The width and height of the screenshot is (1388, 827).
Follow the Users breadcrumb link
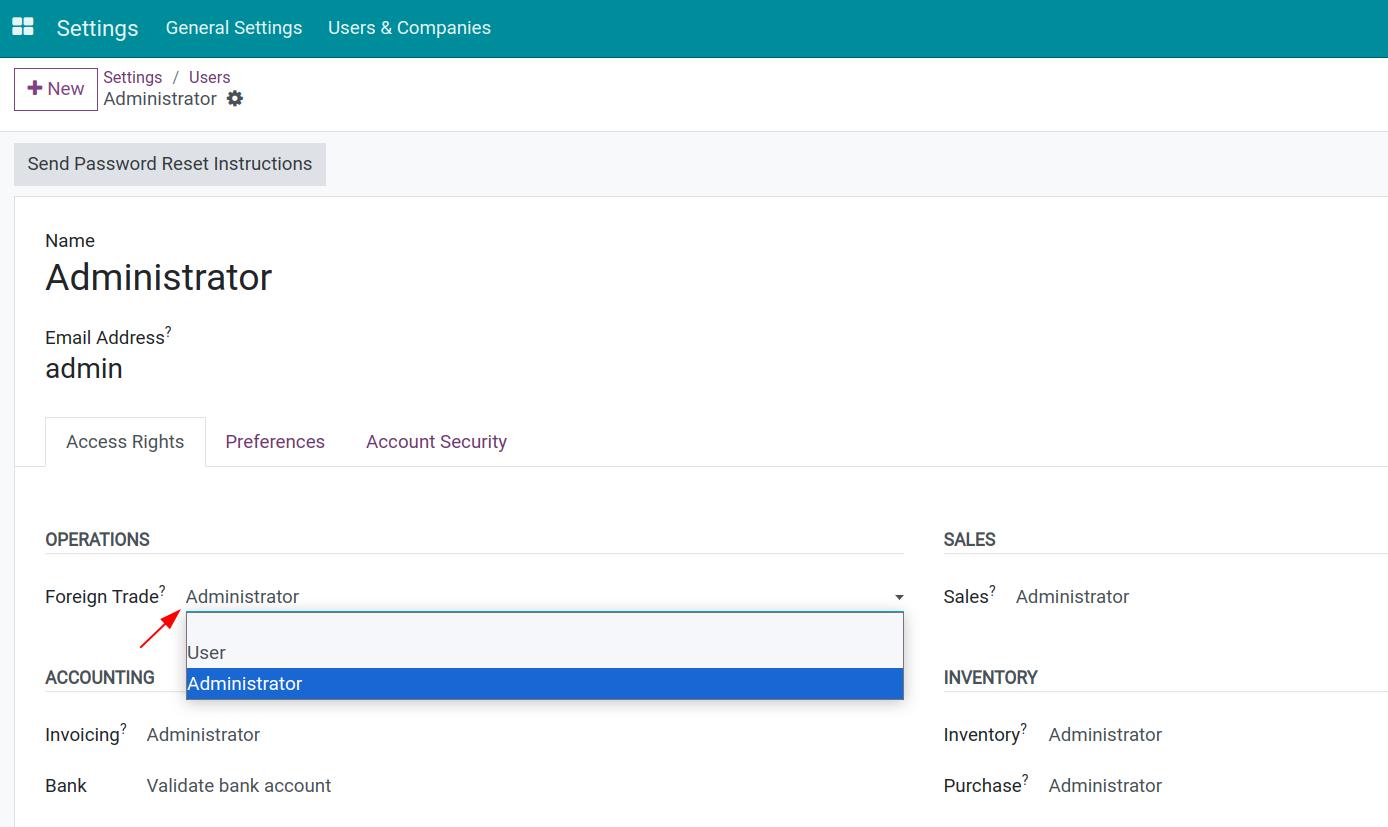coord(209,77)
